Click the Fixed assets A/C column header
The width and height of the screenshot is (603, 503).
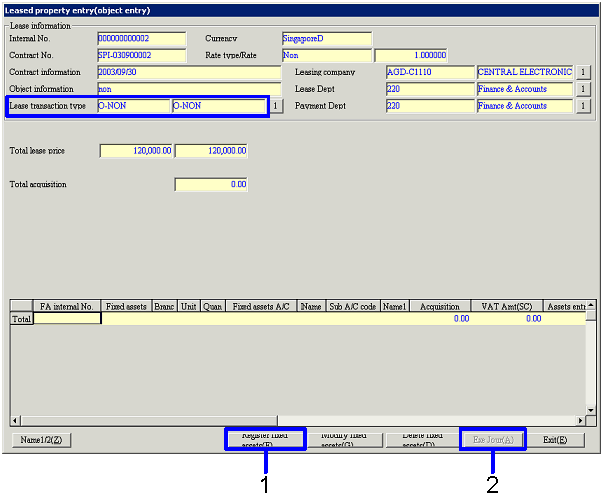(x=261, y=306)
